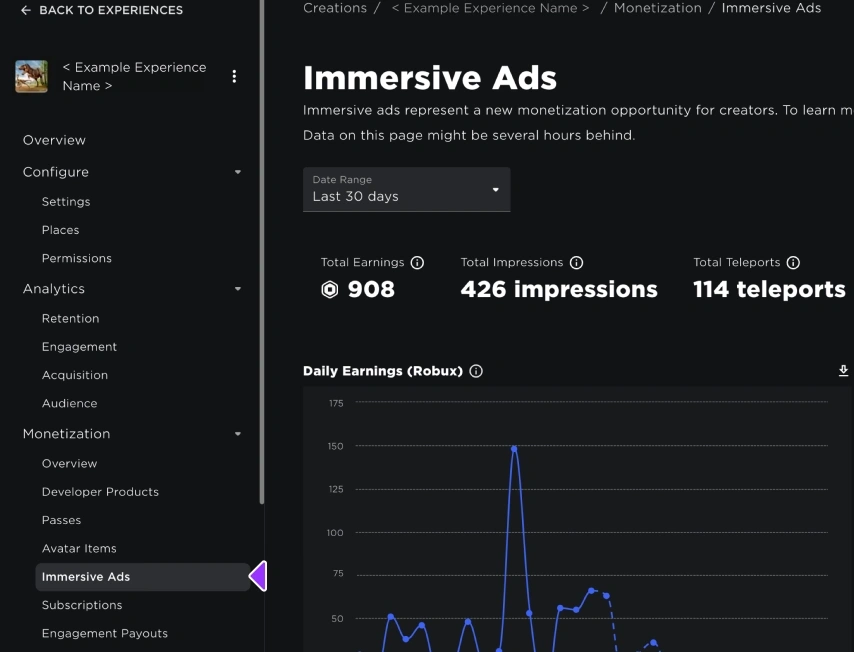
Task: Open Settings under Configure
Action: pyautogui.click(x=66, y=202)
